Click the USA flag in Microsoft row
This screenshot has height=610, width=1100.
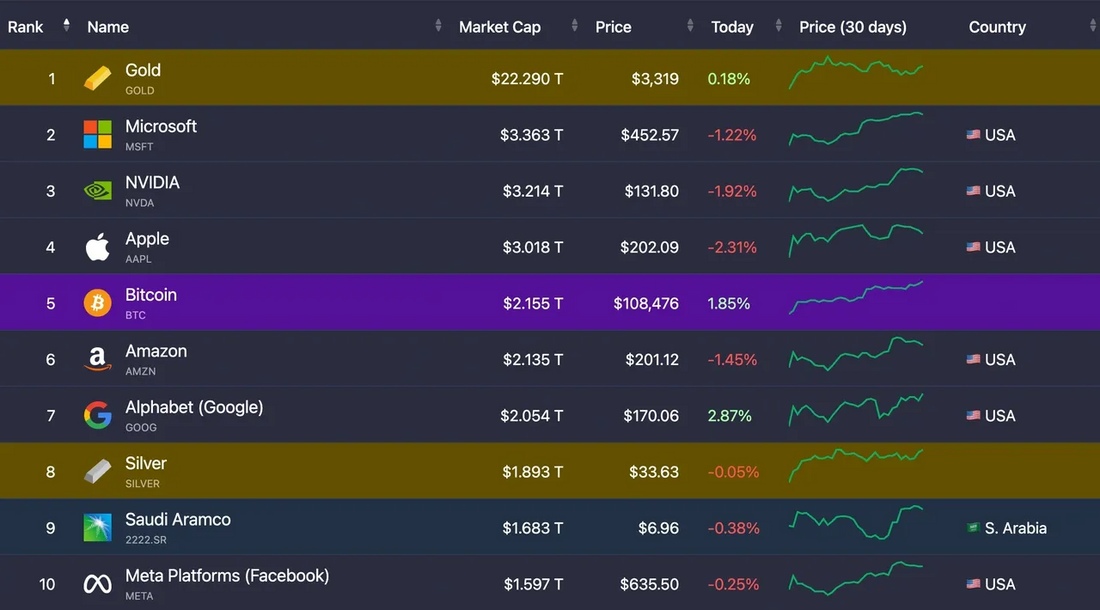[973, 135]
